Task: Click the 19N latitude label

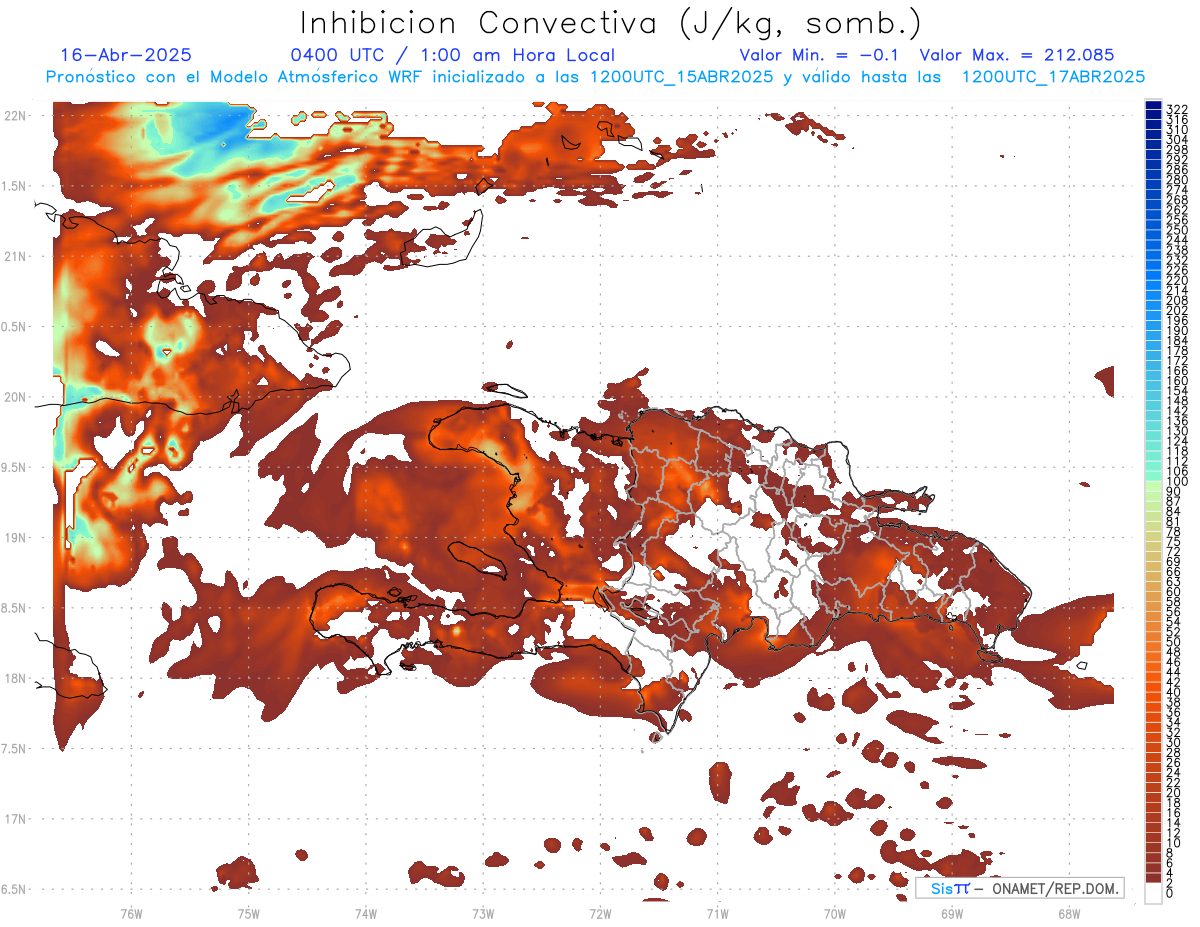Action: pos(17,538)
